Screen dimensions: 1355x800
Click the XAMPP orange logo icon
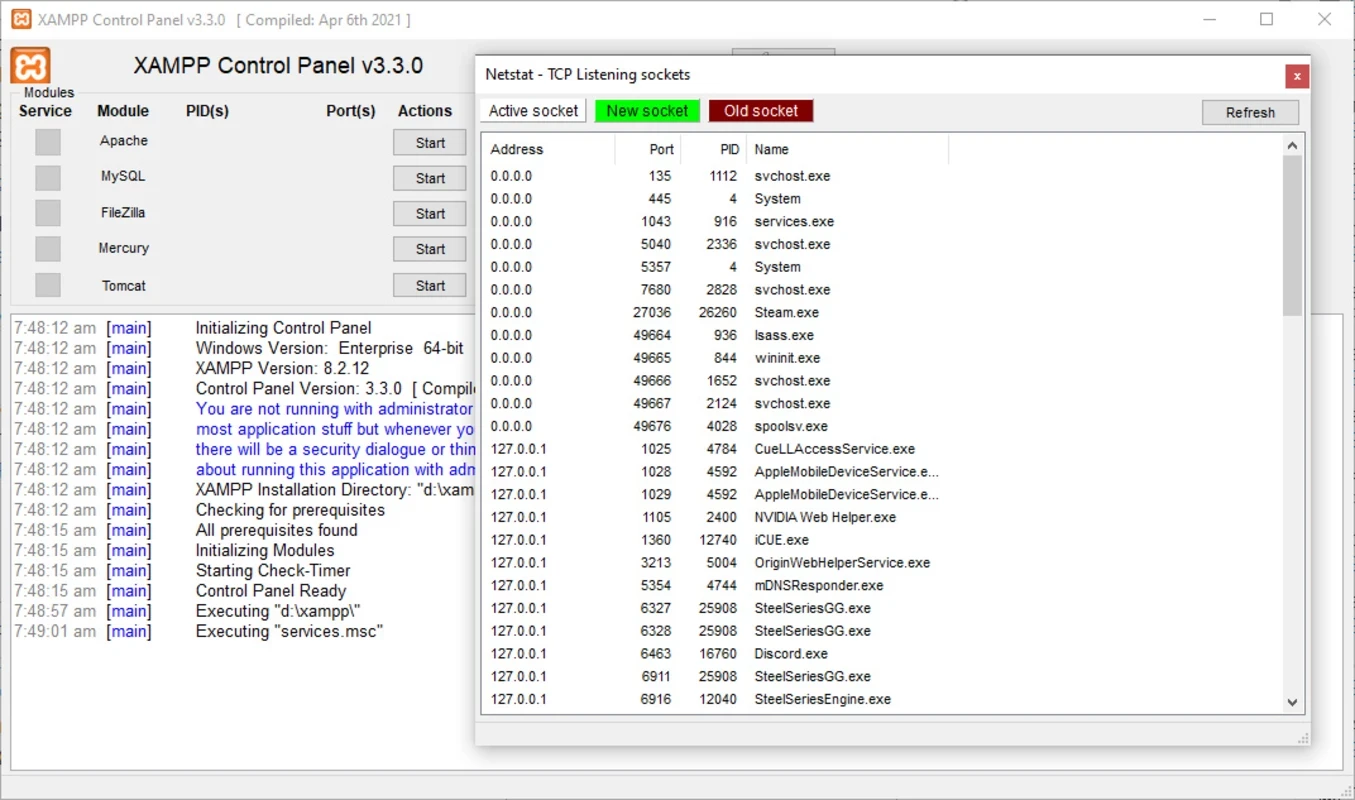point(31,65)
